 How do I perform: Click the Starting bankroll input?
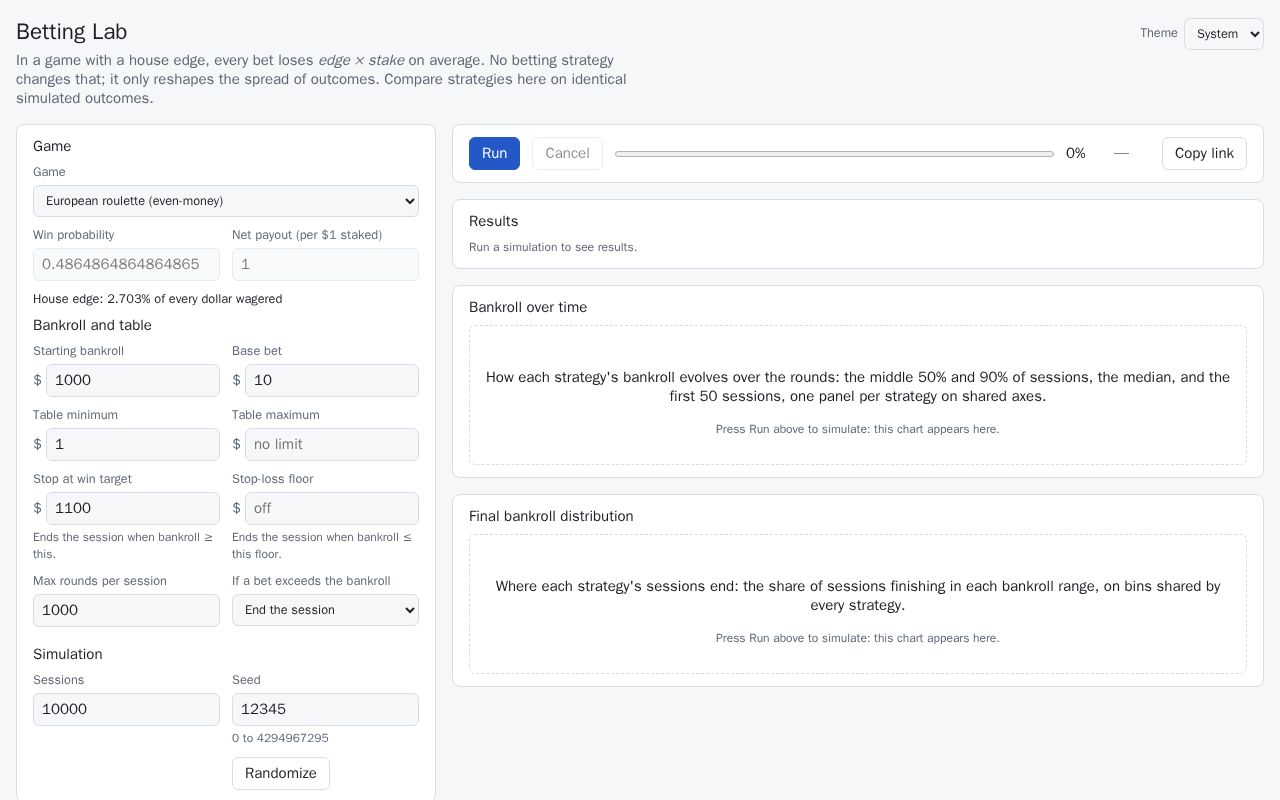[133, 380]
